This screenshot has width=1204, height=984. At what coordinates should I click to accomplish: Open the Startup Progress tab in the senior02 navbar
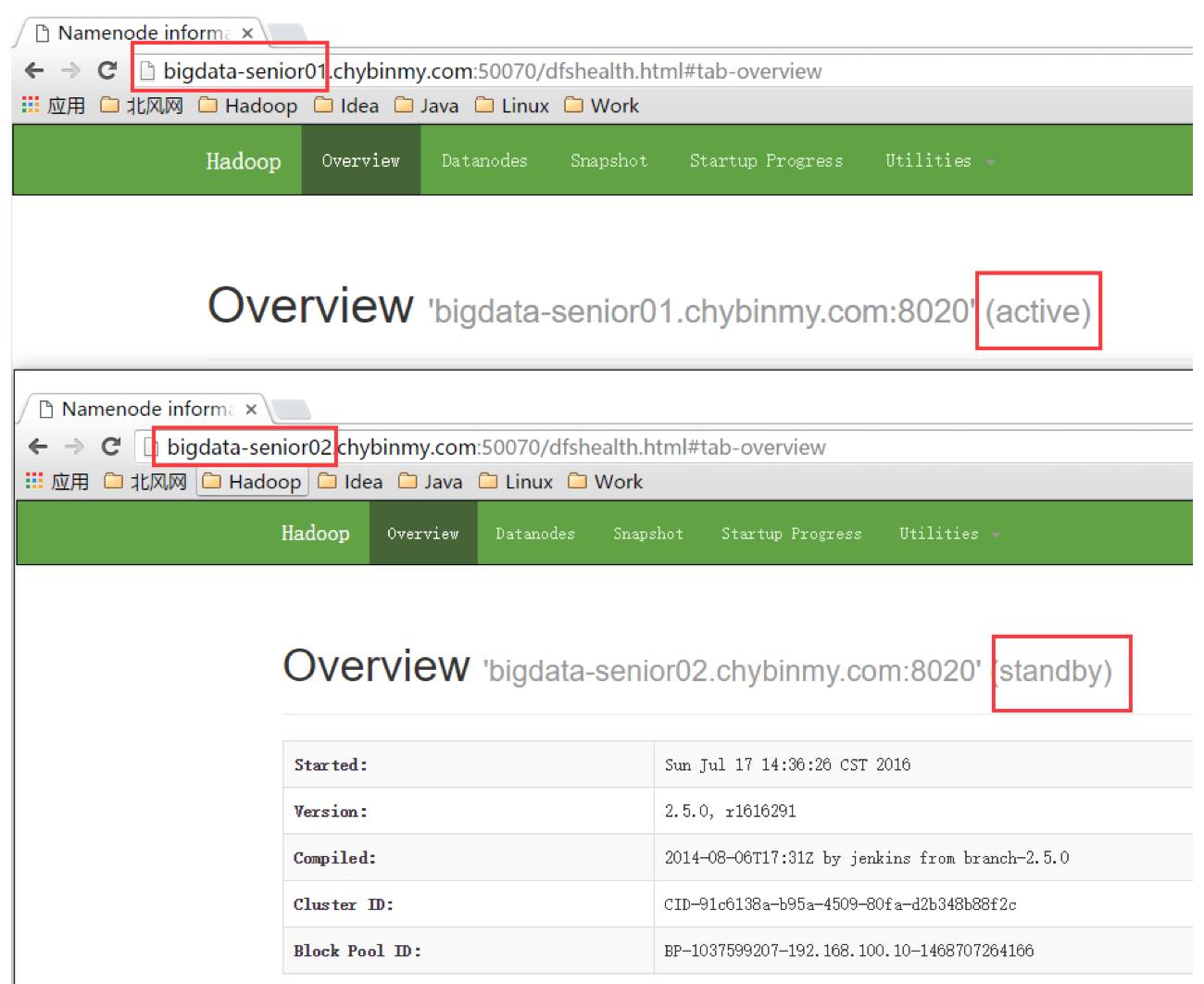[x=792, y=534]
